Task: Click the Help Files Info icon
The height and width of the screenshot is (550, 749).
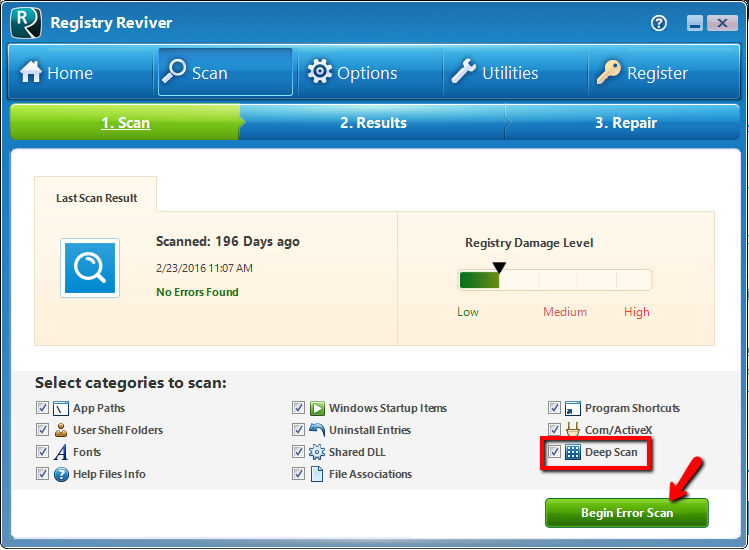Action: 61,474
